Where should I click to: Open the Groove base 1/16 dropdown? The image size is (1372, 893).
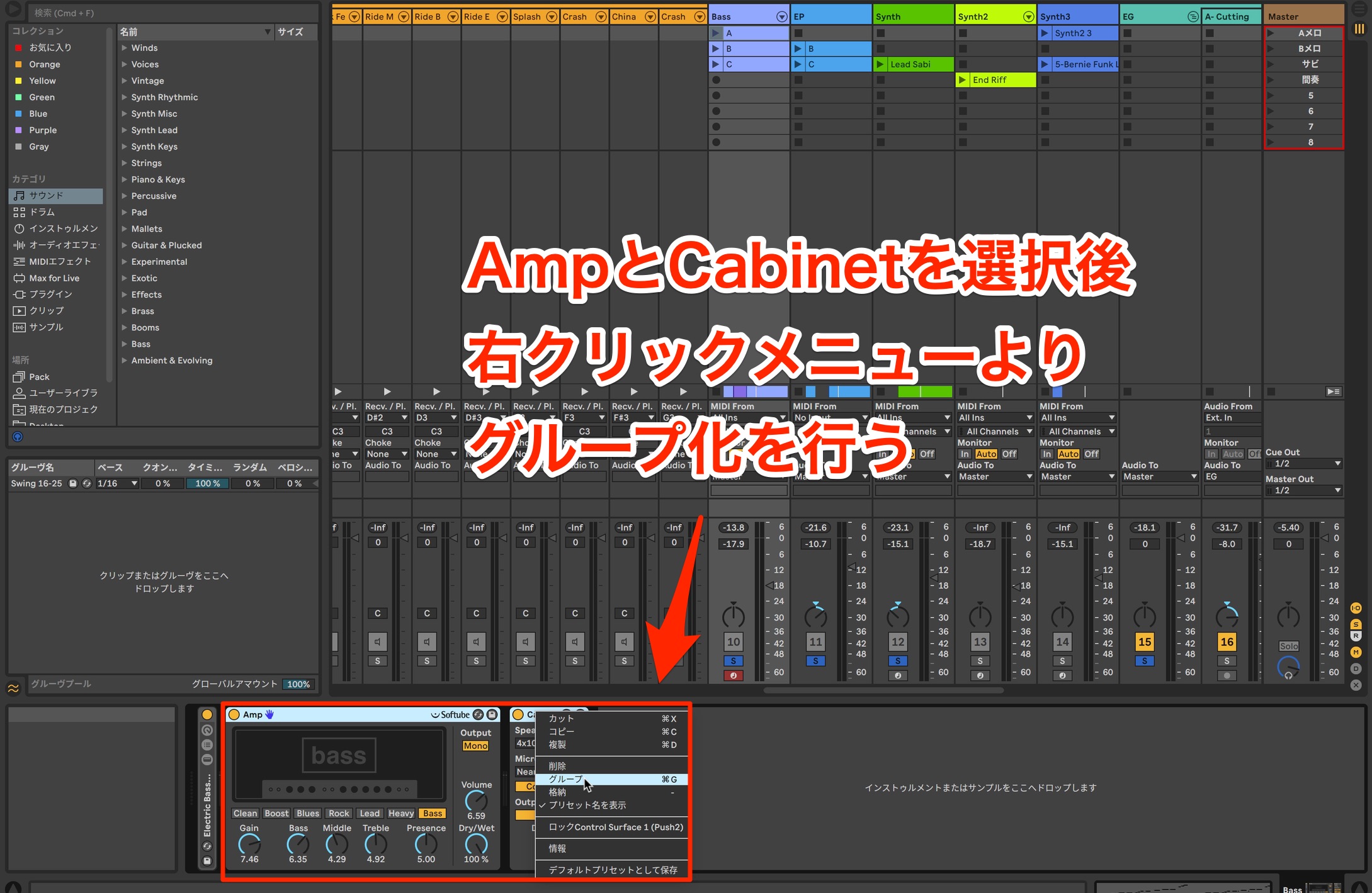[x=117, y=483]
